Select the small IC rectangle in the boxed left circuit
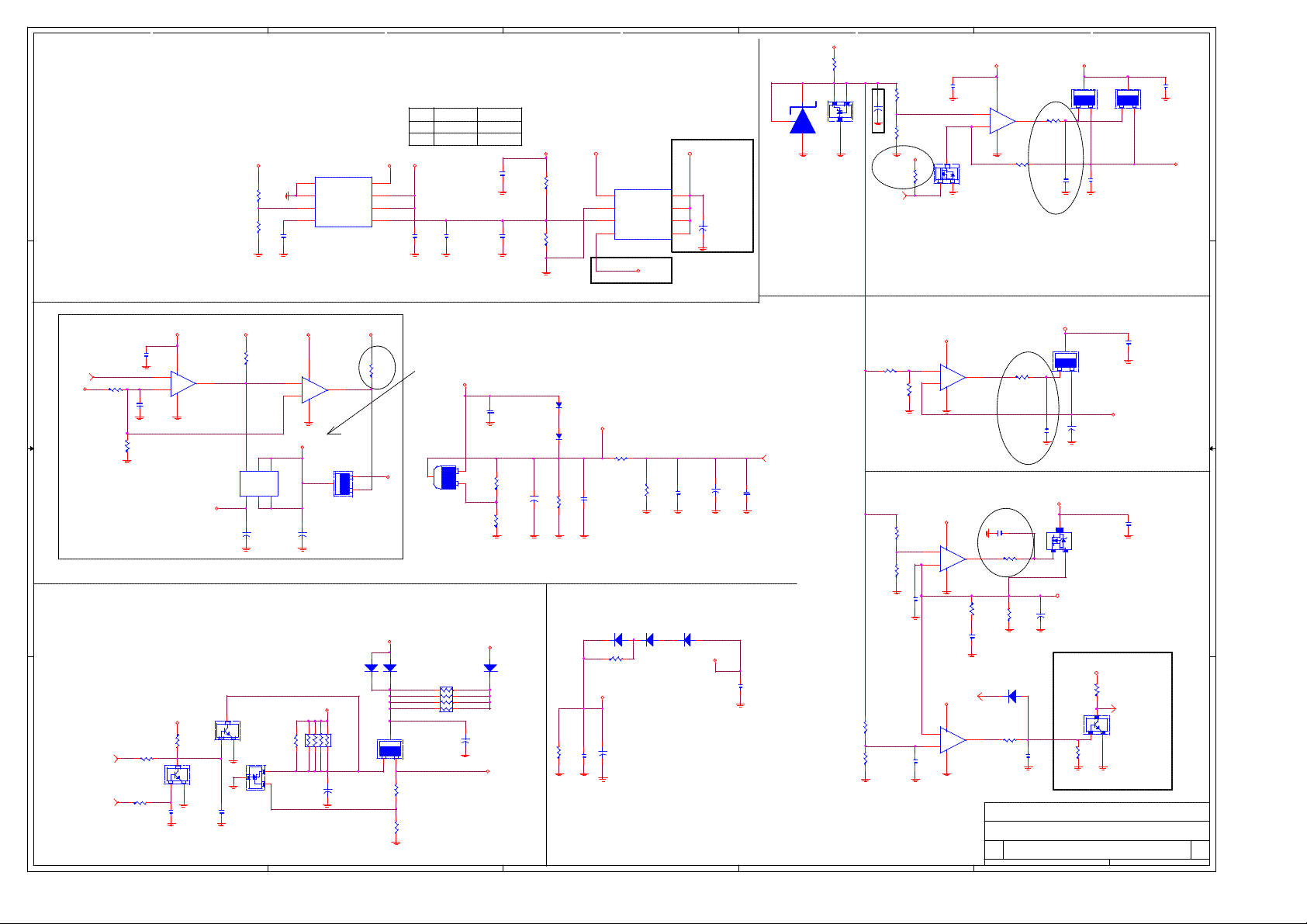This screenshot has height=924, width=1307. 259,483
